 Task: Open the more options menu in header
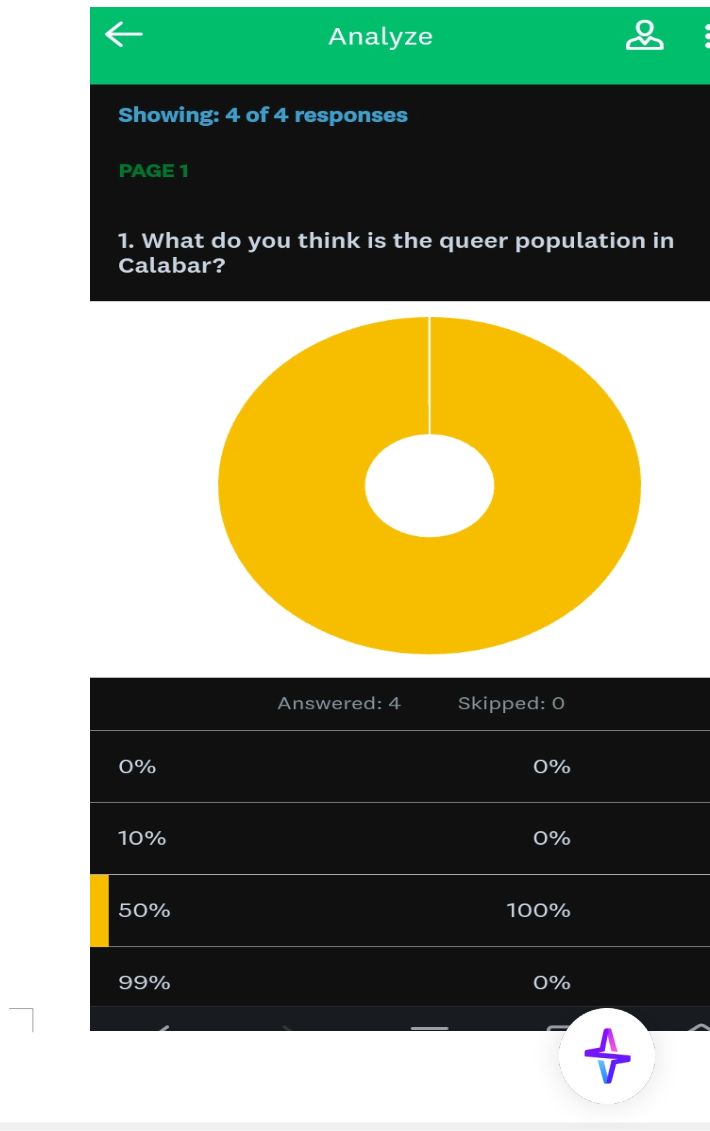click(x=704, y=36)
